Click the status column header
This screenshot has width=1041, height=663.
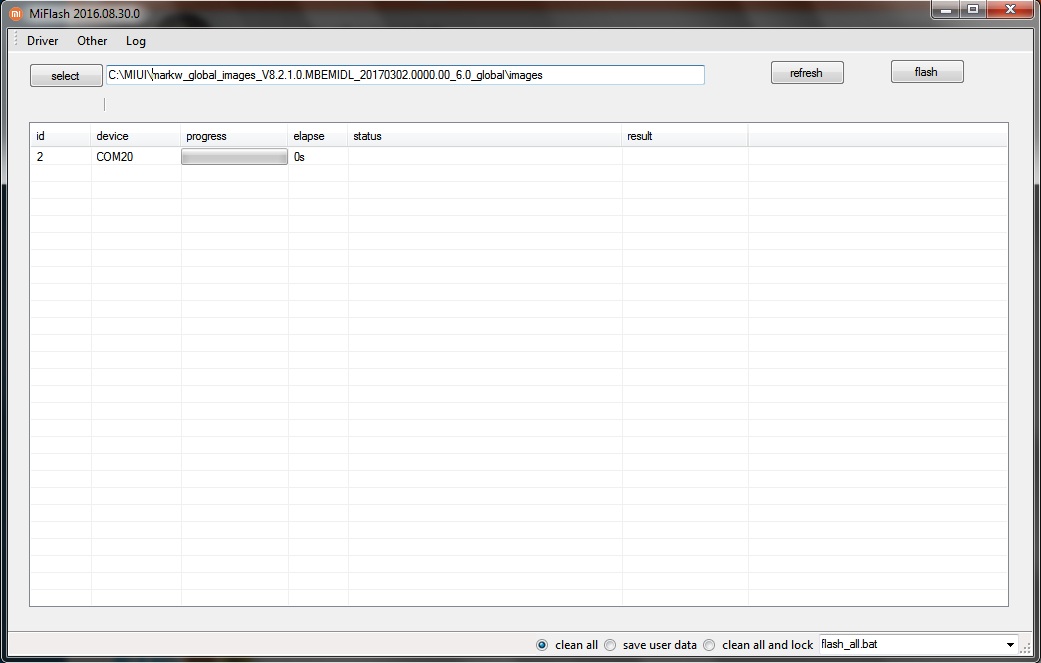point(485,136)
